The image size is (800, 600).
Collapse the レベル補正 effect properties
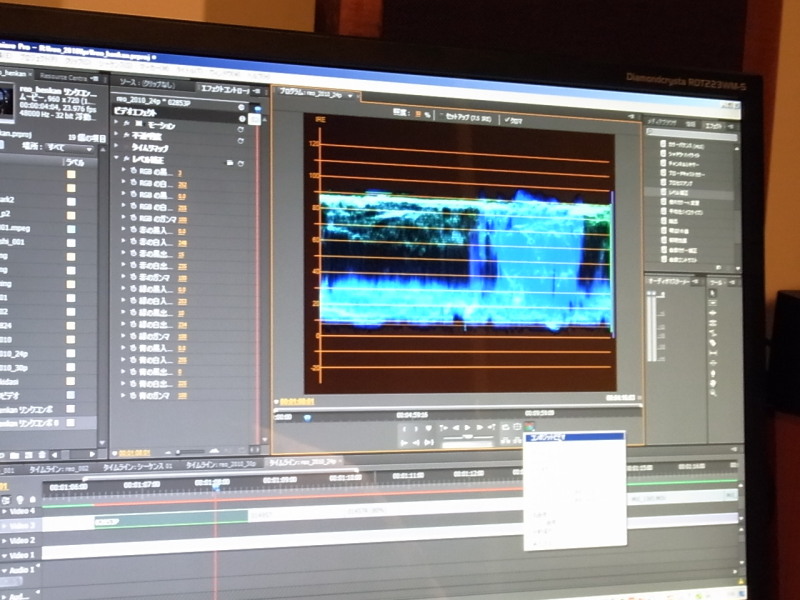click(x=117, y=159)
